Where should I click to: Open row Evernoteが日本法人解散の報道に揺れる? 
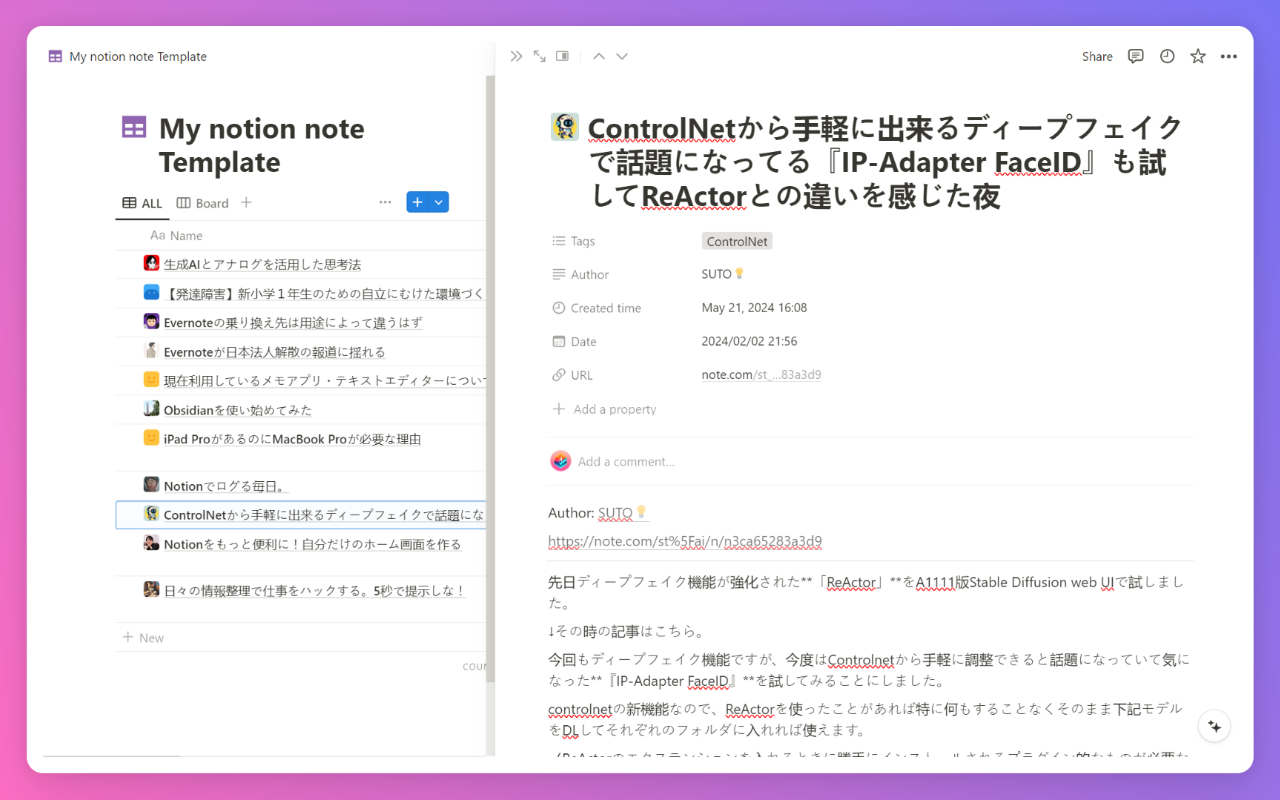tap(274, 352)
